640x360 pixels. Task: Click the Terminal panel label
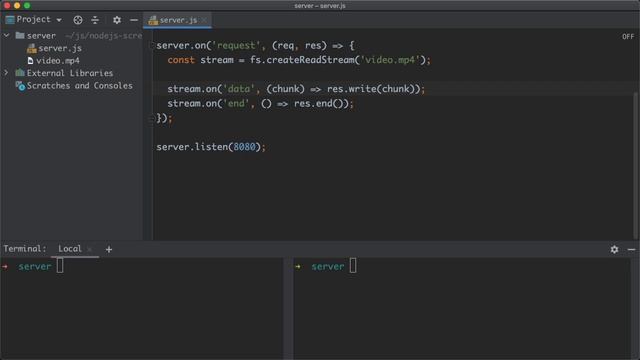coord(24,249)
